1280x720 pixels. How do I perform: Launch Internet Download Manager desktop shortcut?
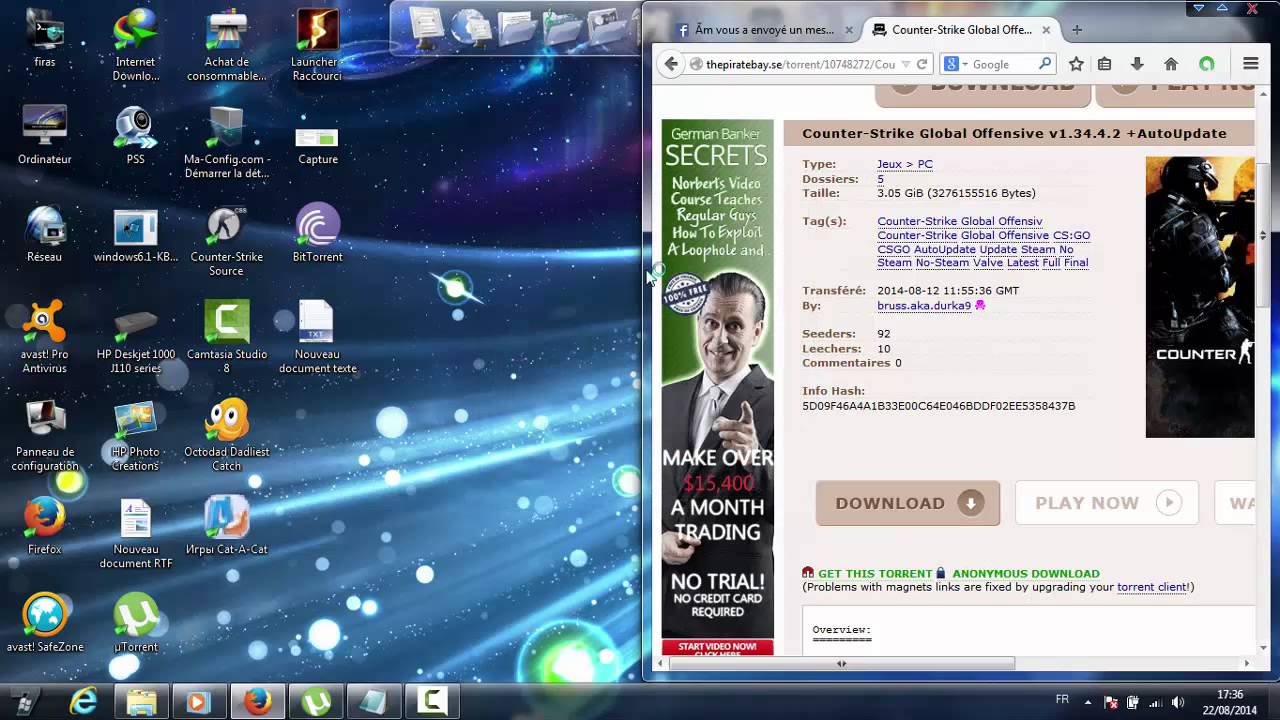point(135,45)
